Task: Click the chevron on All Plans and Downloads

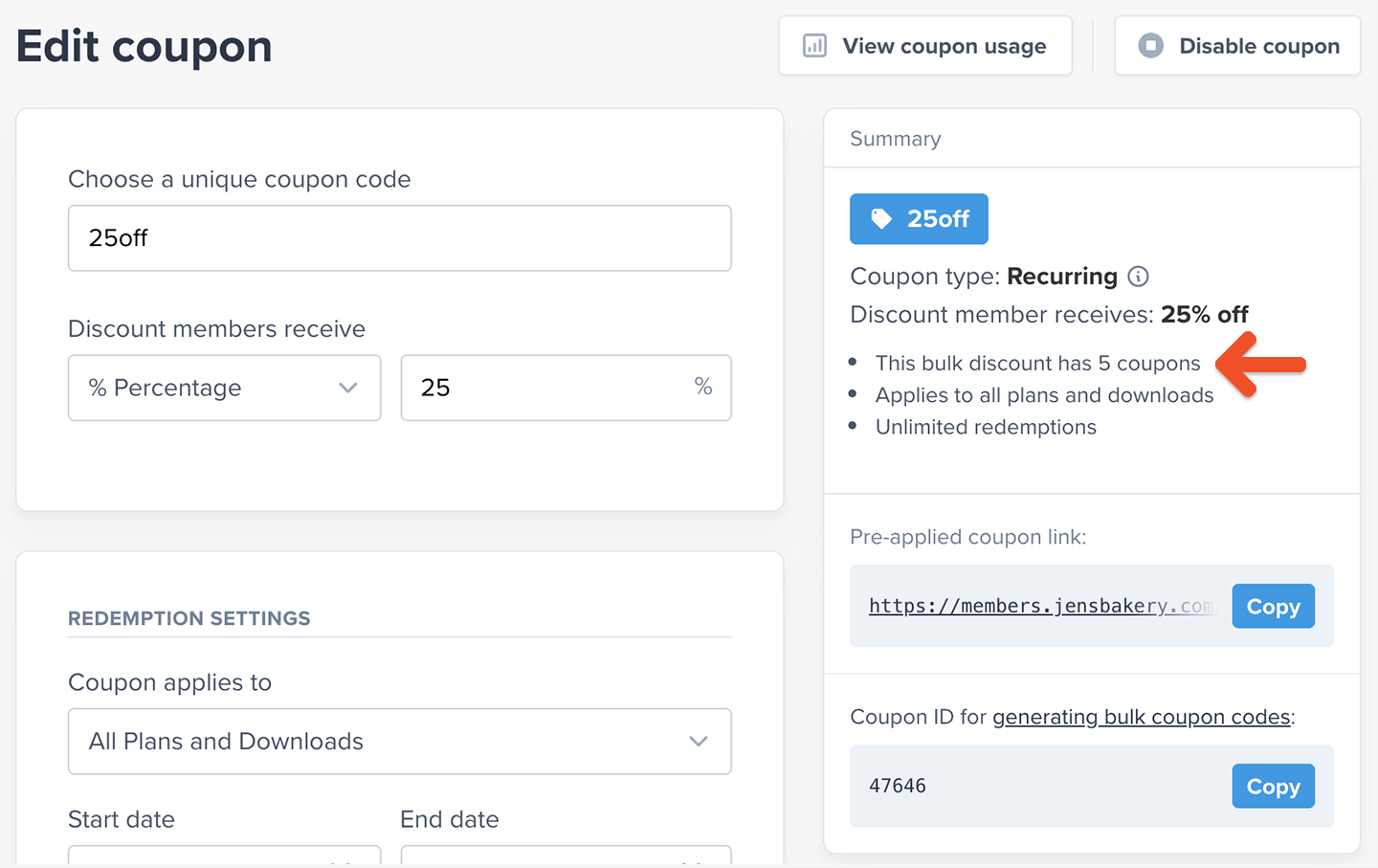Action: click(x=699, y=742)
